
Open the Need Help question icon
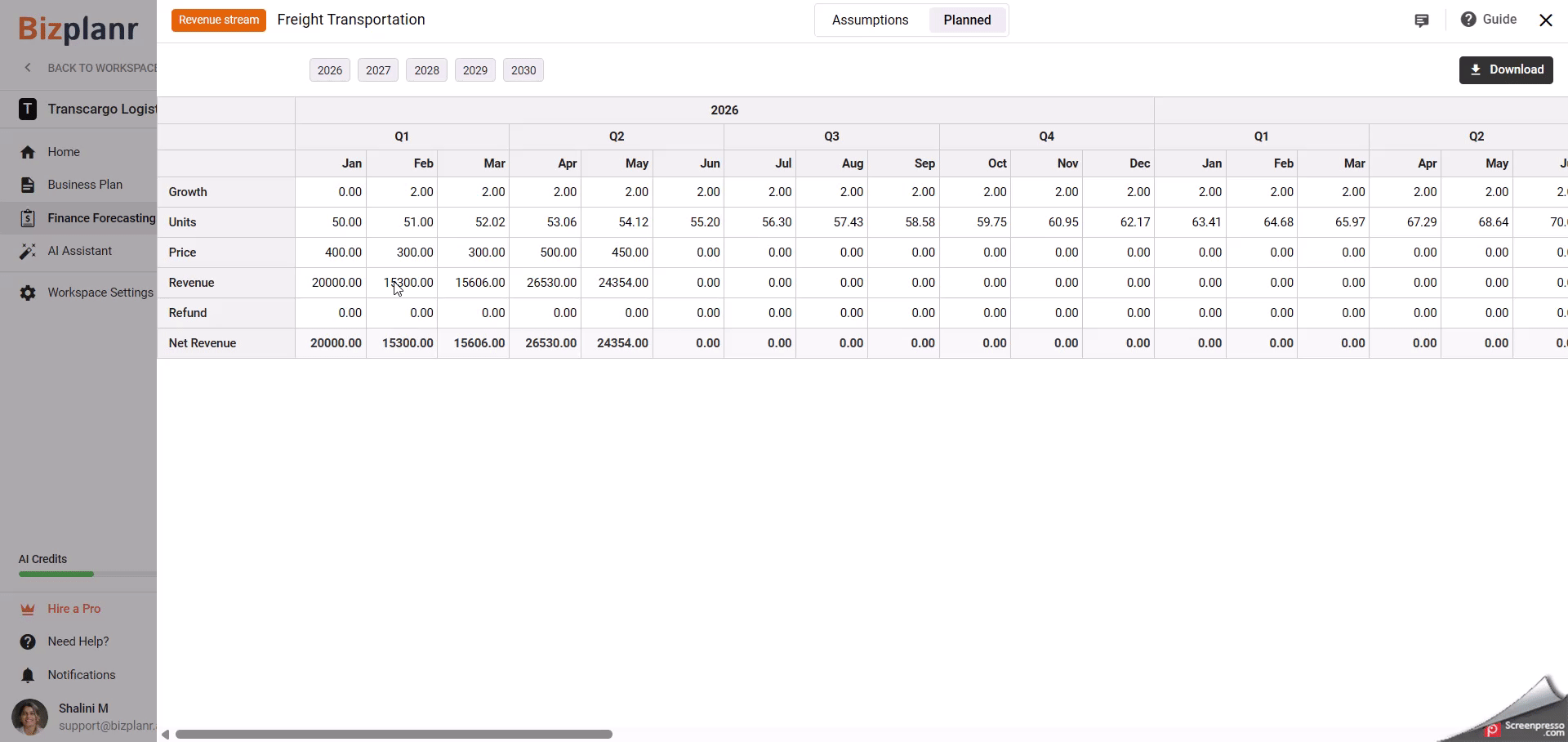point(28,641)
